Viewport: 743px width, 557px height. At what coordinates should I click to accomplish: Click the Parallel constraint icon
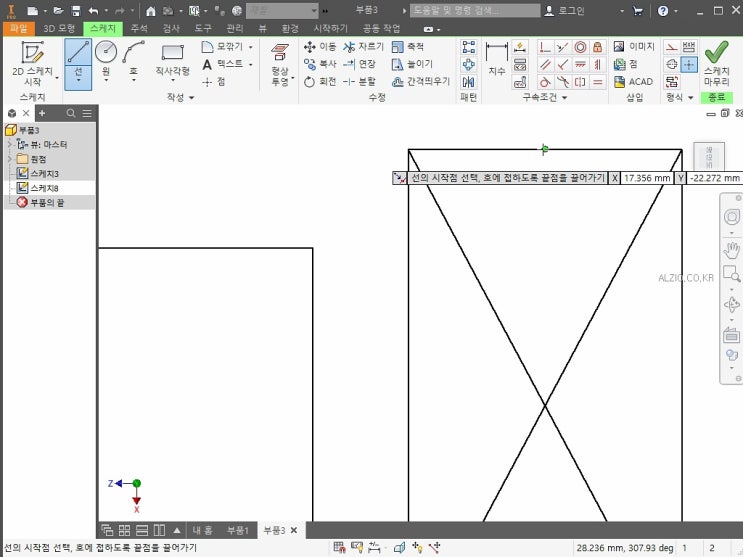point(545,64)
